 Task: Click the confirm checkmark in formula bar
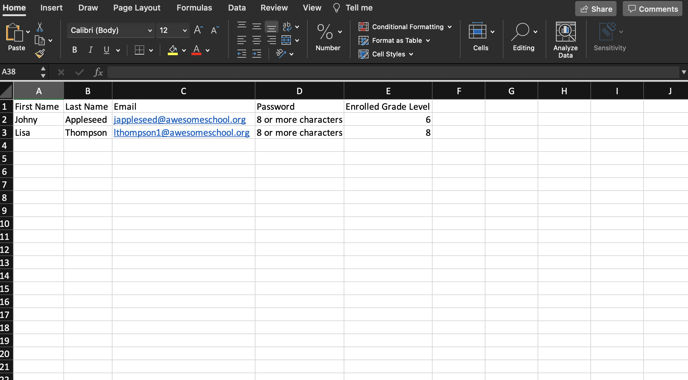tap(79, 72)
